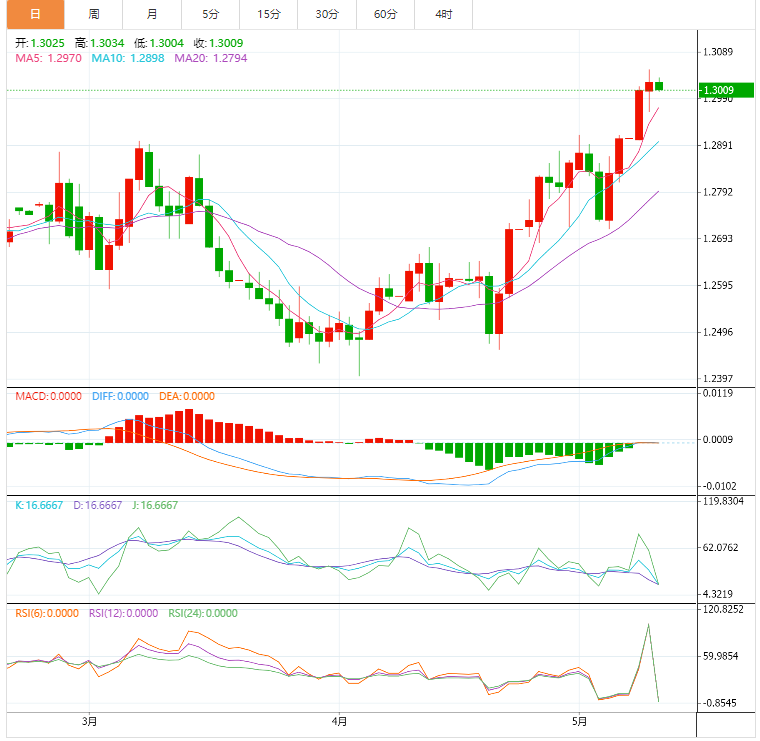Screen dimensions: 760x741
Task: Click the MA20 indicator label
Action: (x=210, y=59)
